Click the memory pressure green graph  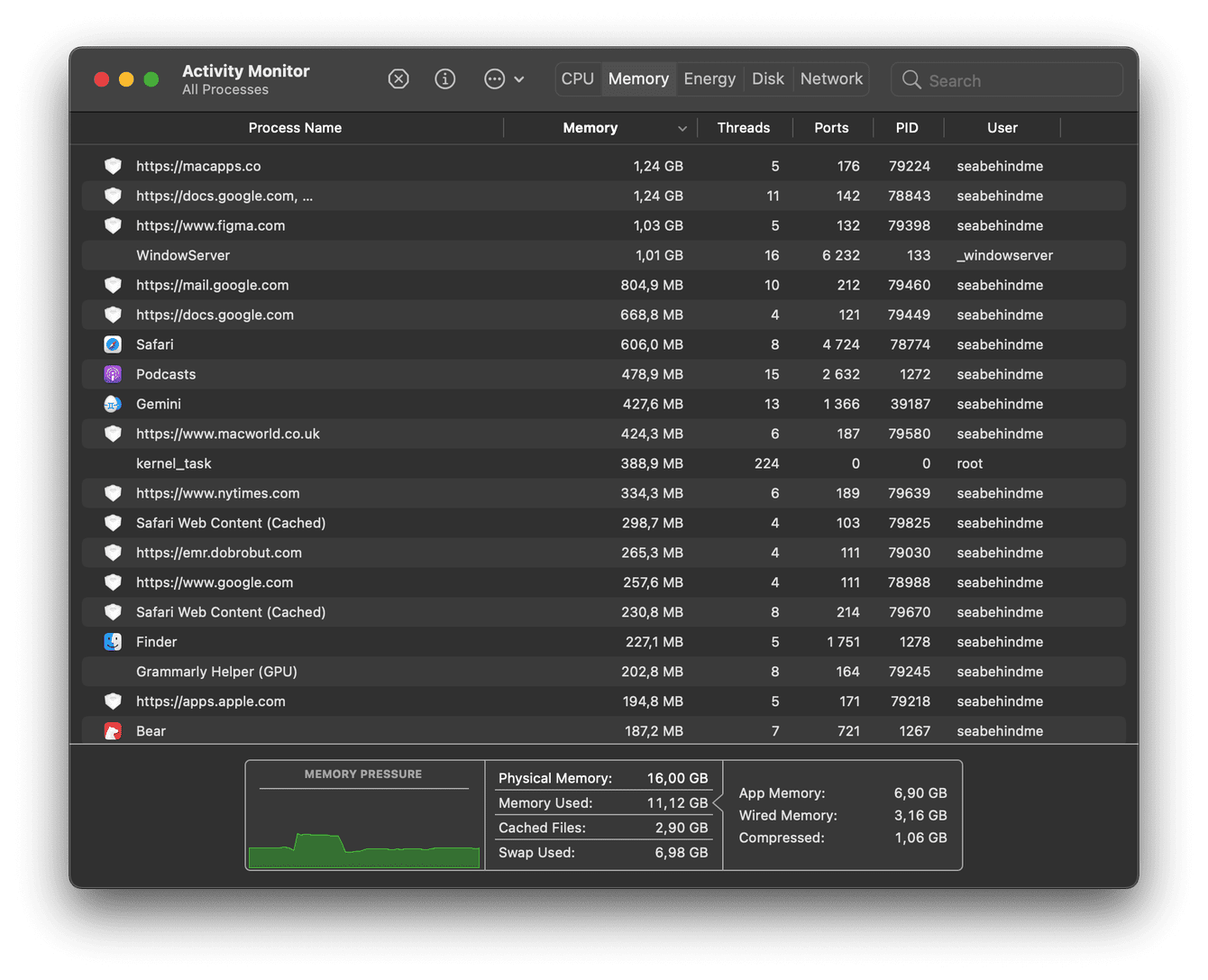364,850
